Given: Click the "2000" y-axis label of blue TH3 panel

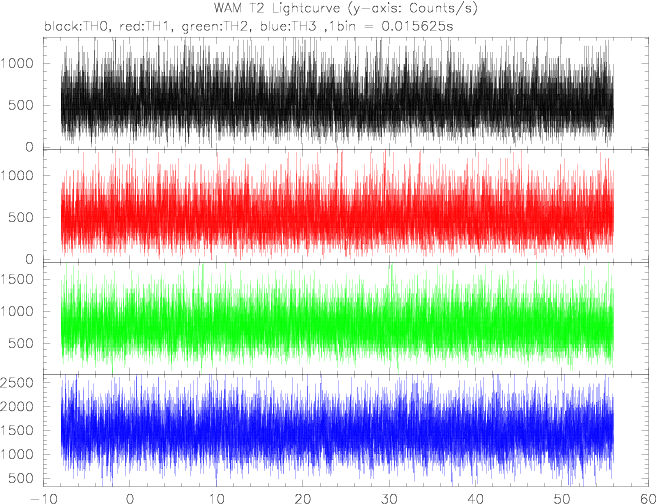Looking at the screenshot, I should tap(17, 406).
